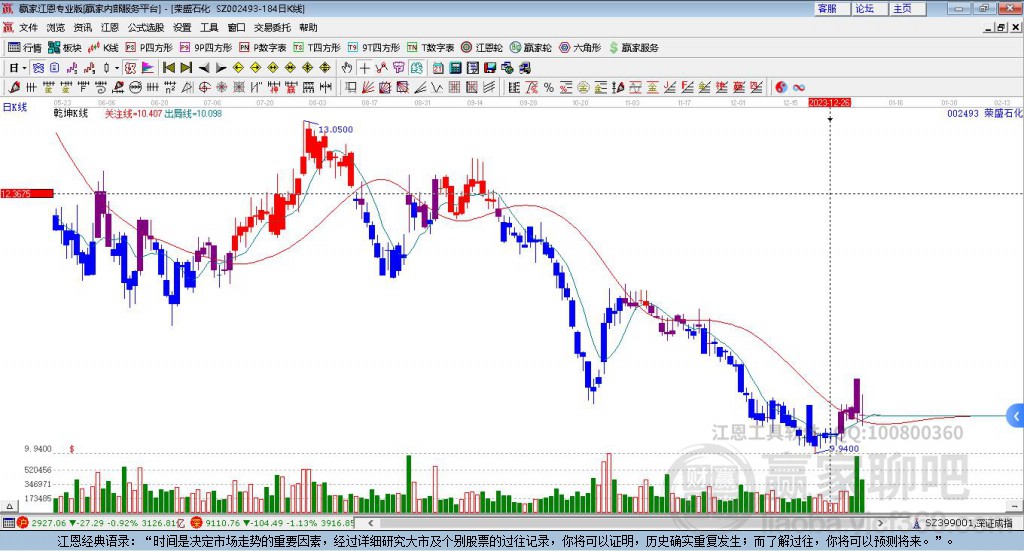This screenshot has height=551, width=1024.
Task: Jump to last bar (green skip-forward)
Action: point(186,68)
